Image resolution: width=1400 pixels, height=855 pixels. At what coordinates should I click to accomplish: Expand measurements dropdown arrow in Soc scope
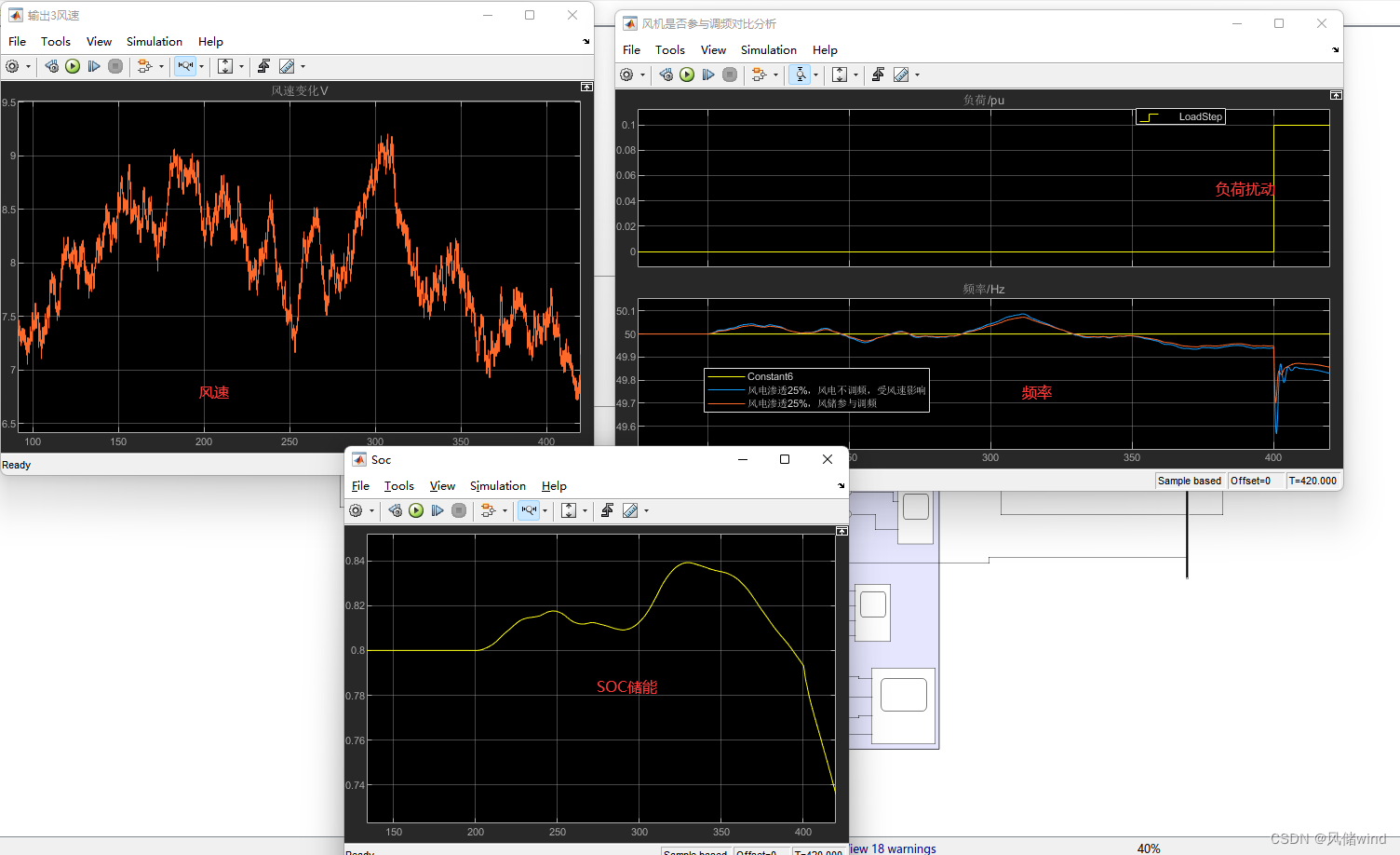pos(646,510)
